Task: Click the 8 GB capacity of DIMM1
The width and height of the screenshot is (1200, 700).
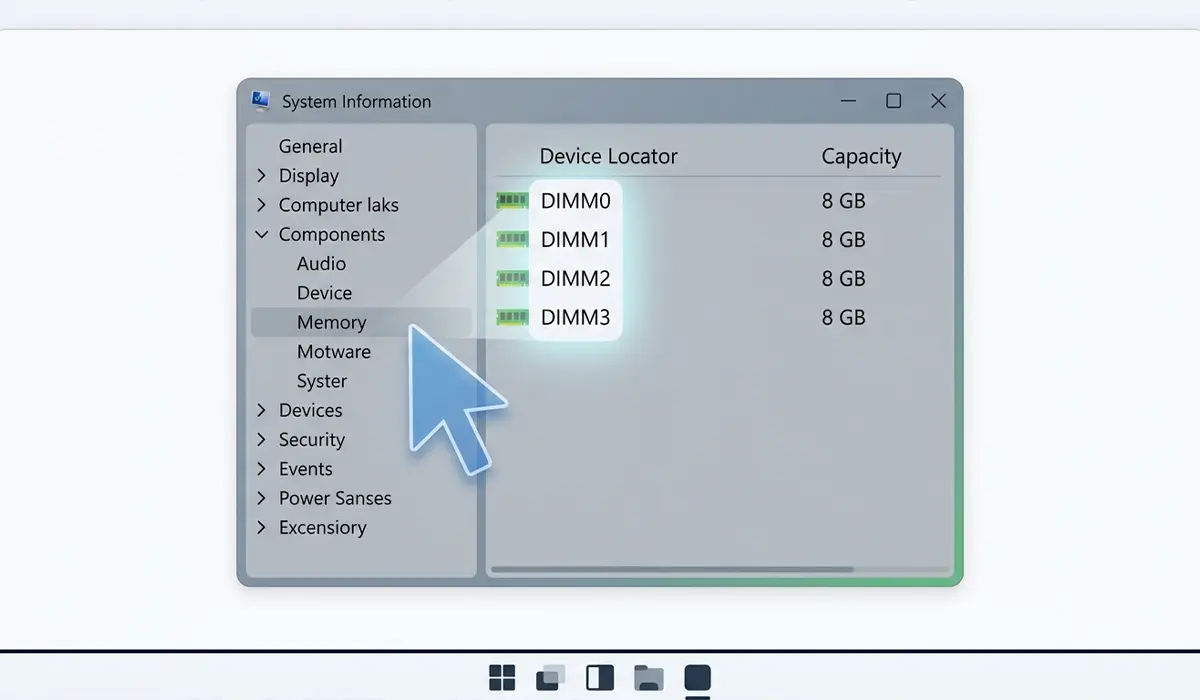Action: (843, 240)
